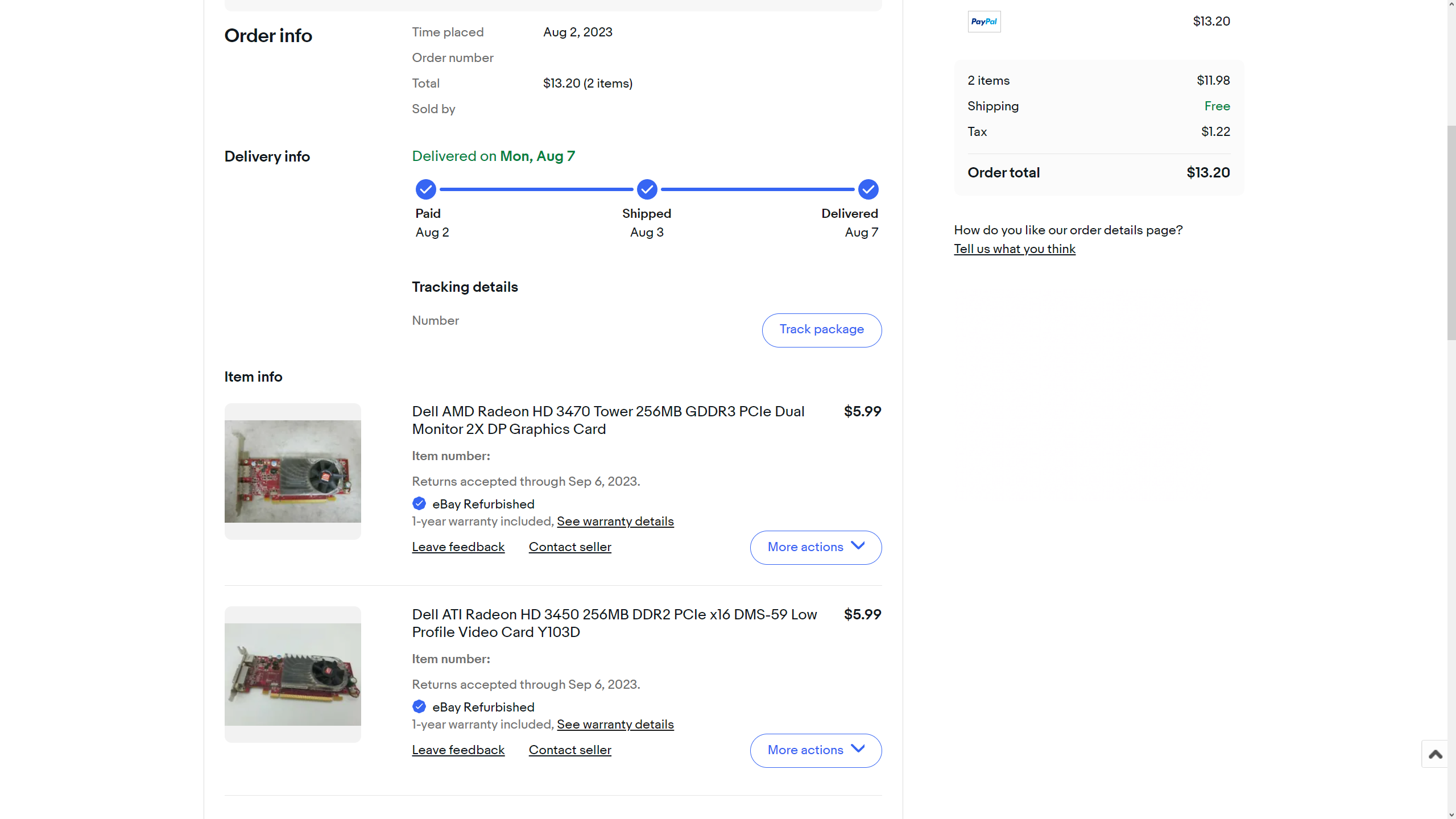
Task: Leave feedback for Radeon HD 3470 card
Action: (458, 547)
